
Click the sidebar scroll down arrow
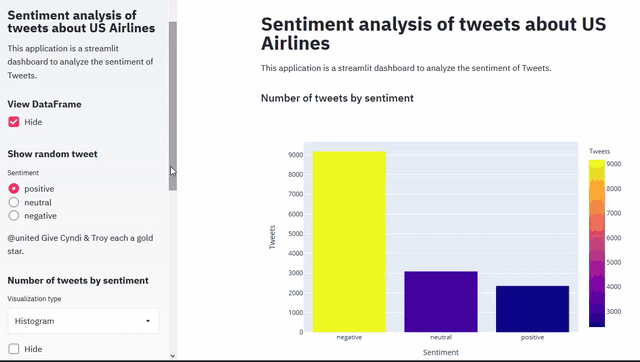pyautogui.click(x=173, y=356)
